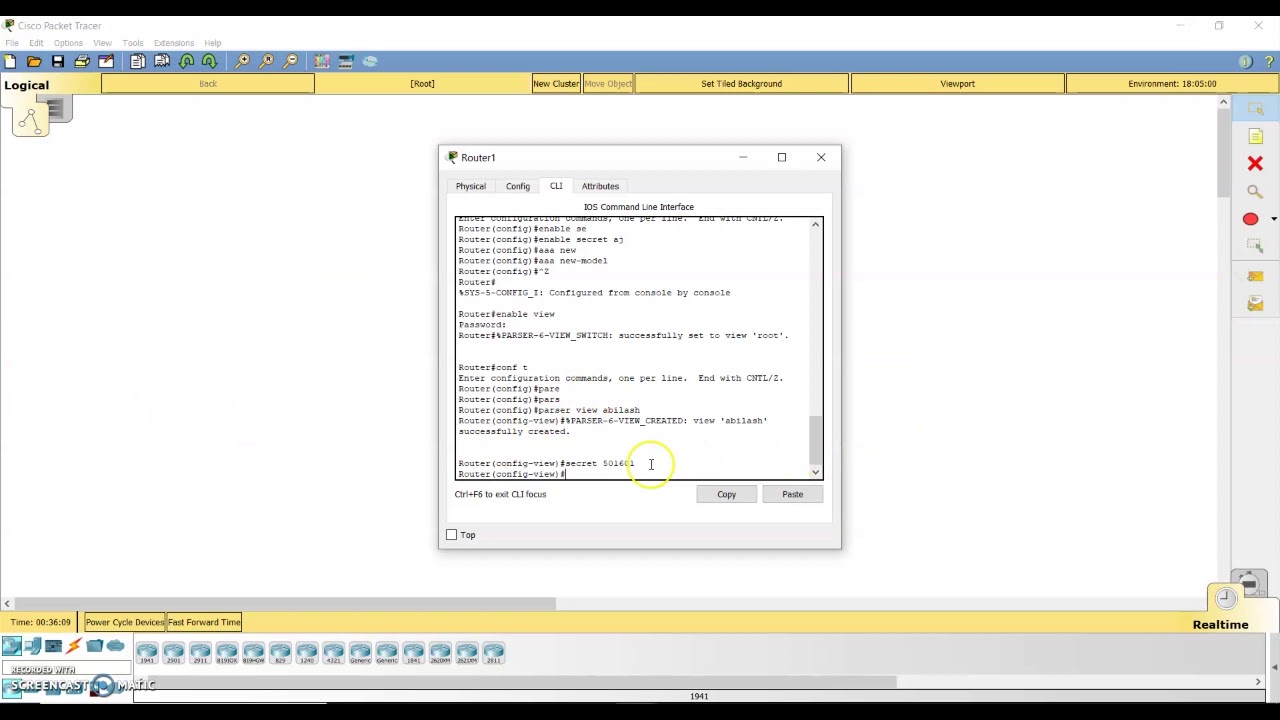This screenshot has width=1280, height=720.
Task: Open the drawing palette icon
Action: click(x=322, y=62)
